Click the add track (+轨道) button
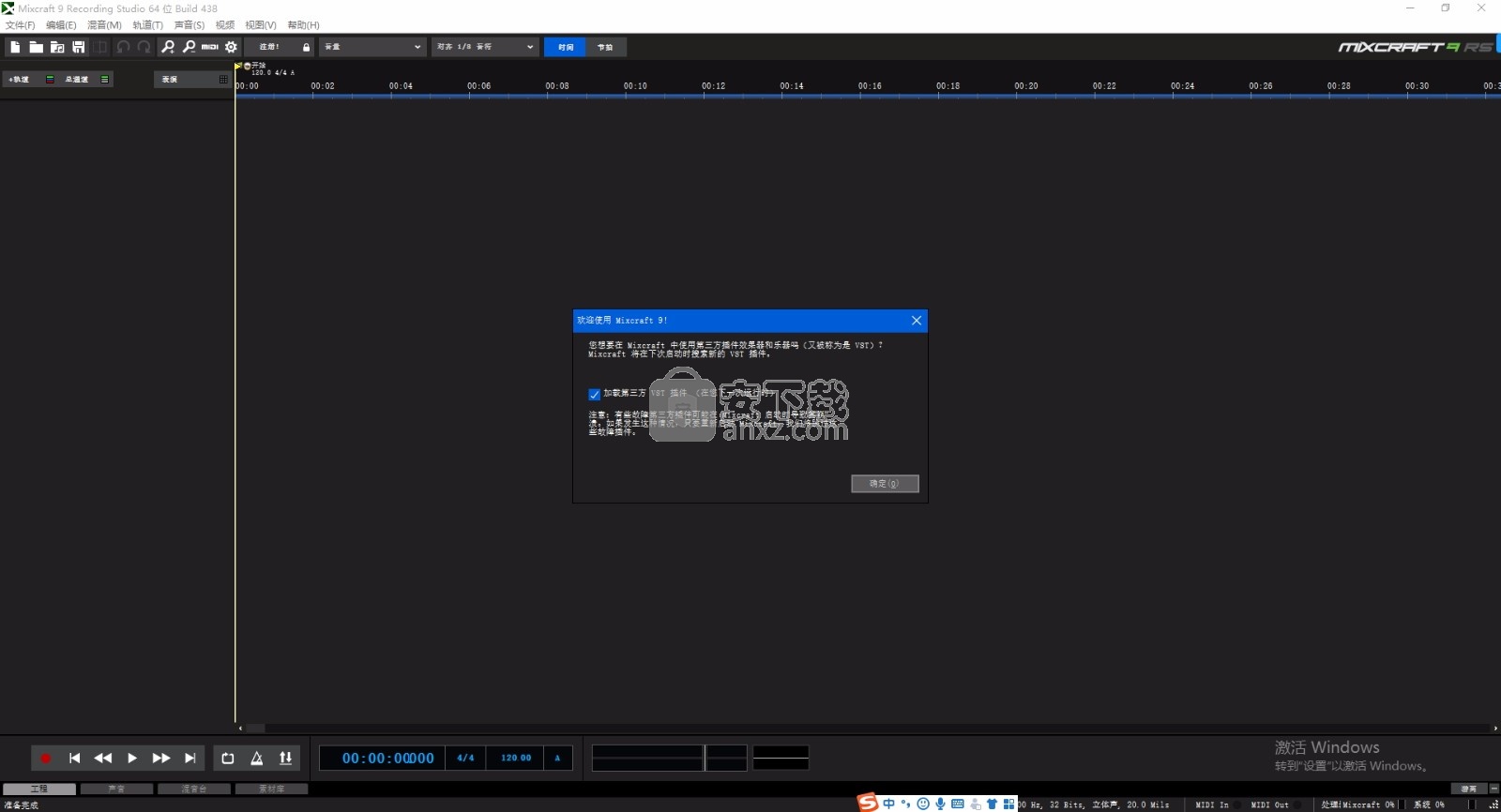This screenshot has width=1501, height=812. 21,80
